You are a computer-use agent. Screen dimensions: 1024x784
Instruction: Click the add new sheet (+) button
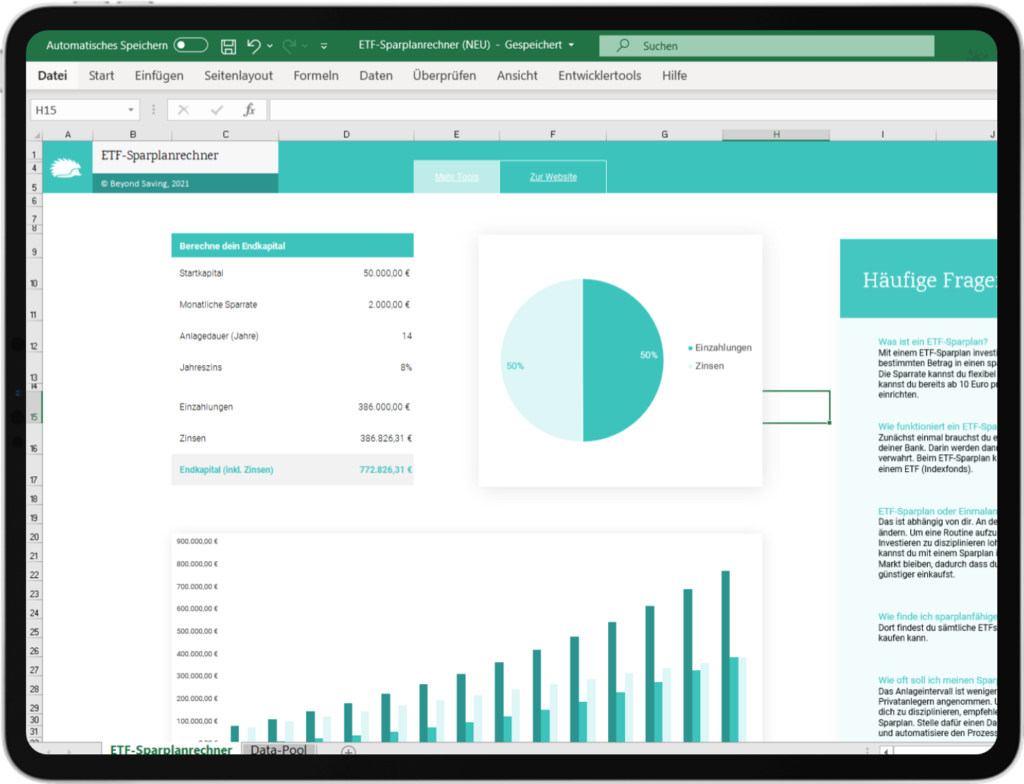pos(348,750)
